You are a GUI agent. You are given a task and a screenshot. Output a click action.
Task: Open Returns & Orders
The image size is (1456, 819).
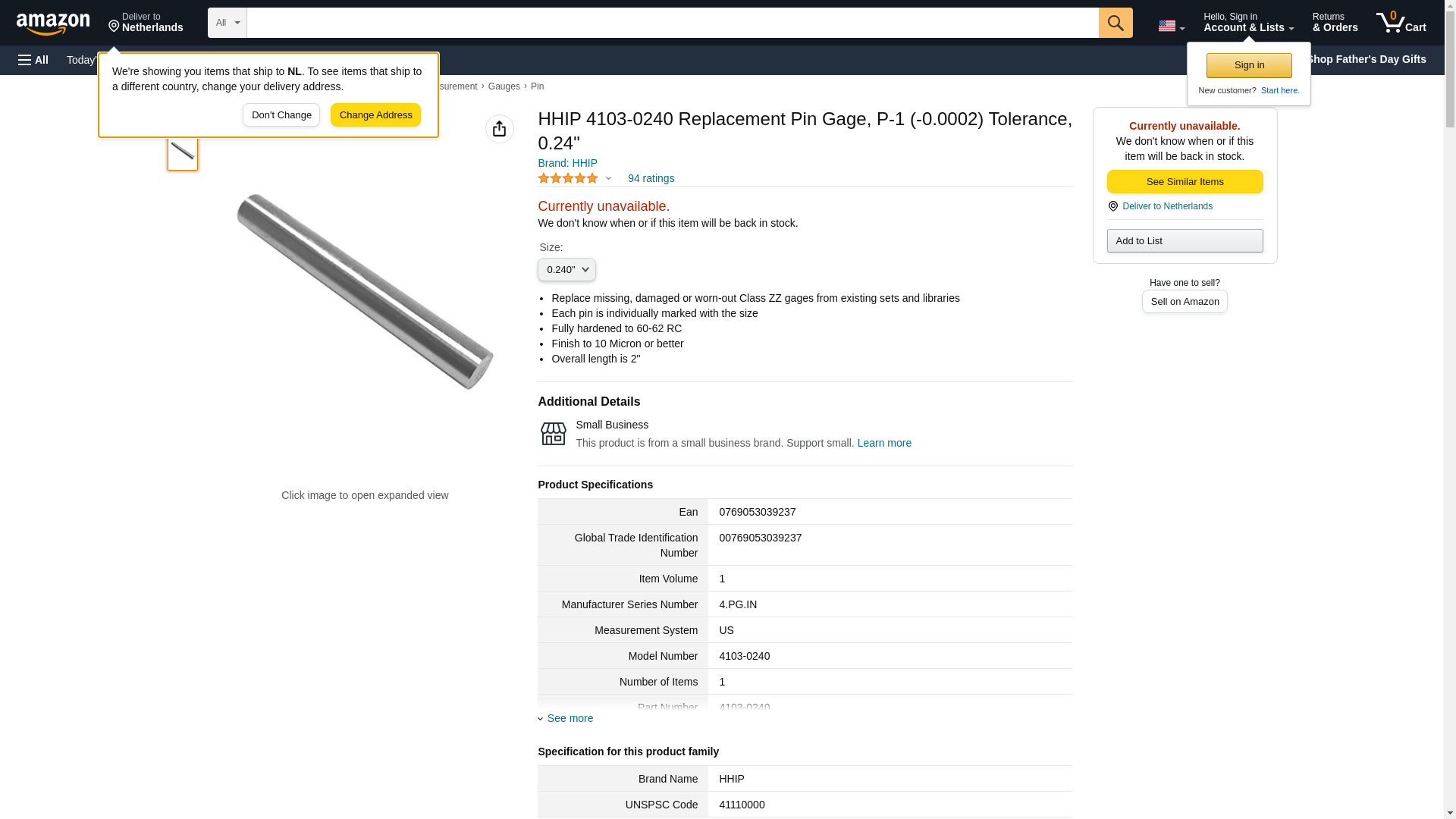coord(1335,23)
